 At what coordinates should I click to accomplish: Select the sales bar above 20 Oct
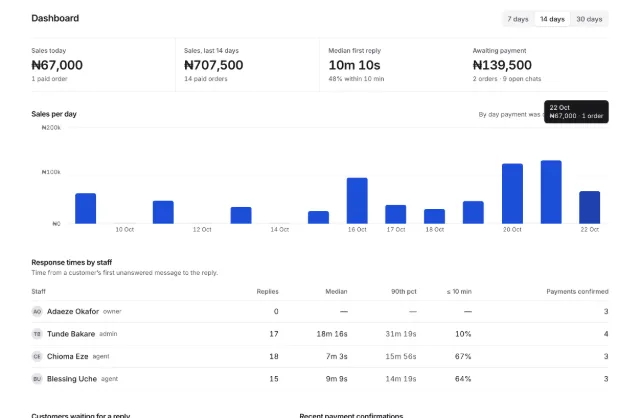click(512, 193)
